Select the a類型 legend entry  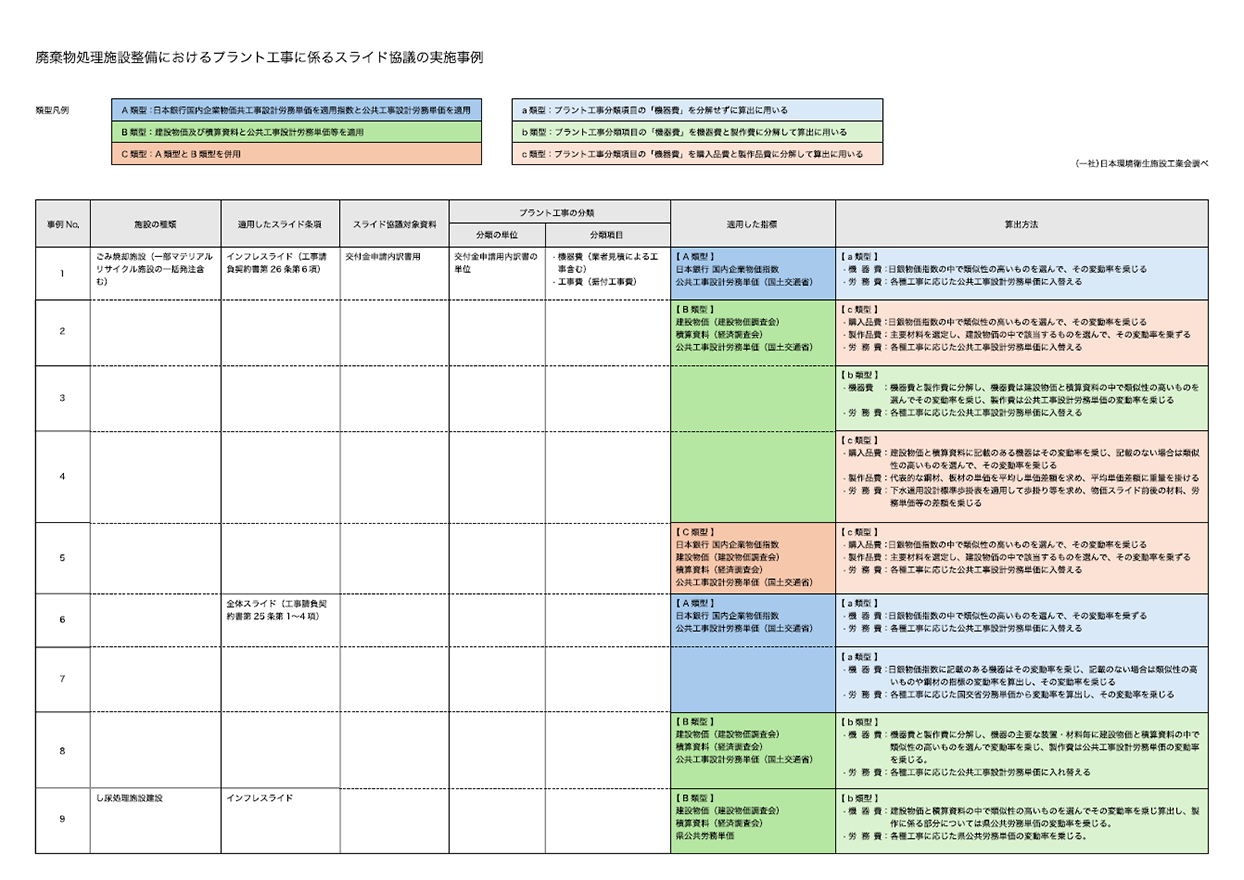pyautogui.click(x=696, y=110)
